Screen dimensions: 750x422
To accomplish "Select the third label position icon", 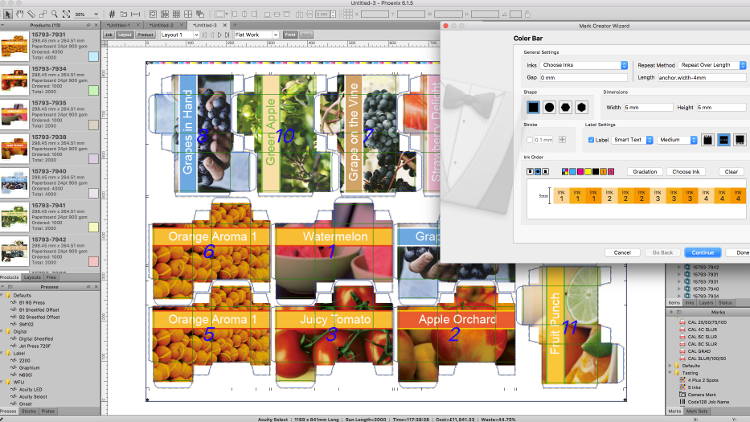I will 739,140.
